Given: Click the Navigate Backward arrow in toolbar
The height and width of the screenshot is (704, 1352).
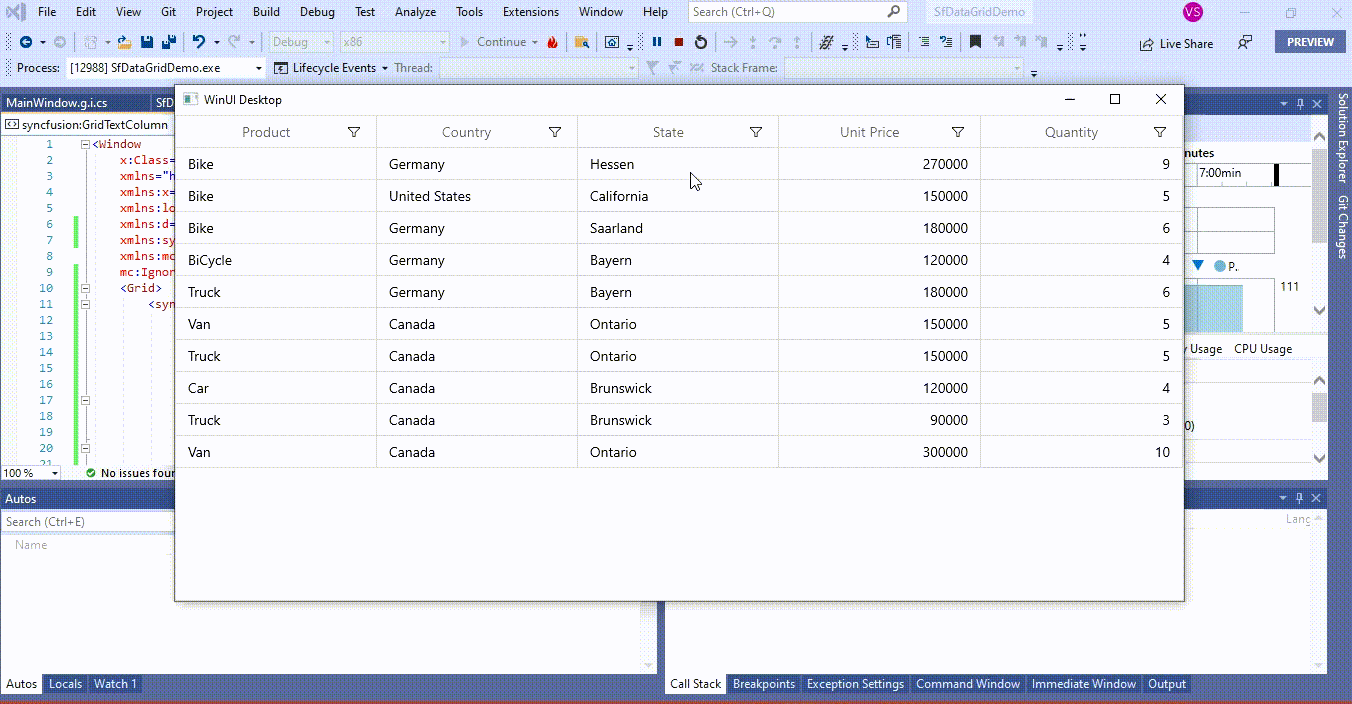Looking at the screenshot, I should (x=26, y=42).
